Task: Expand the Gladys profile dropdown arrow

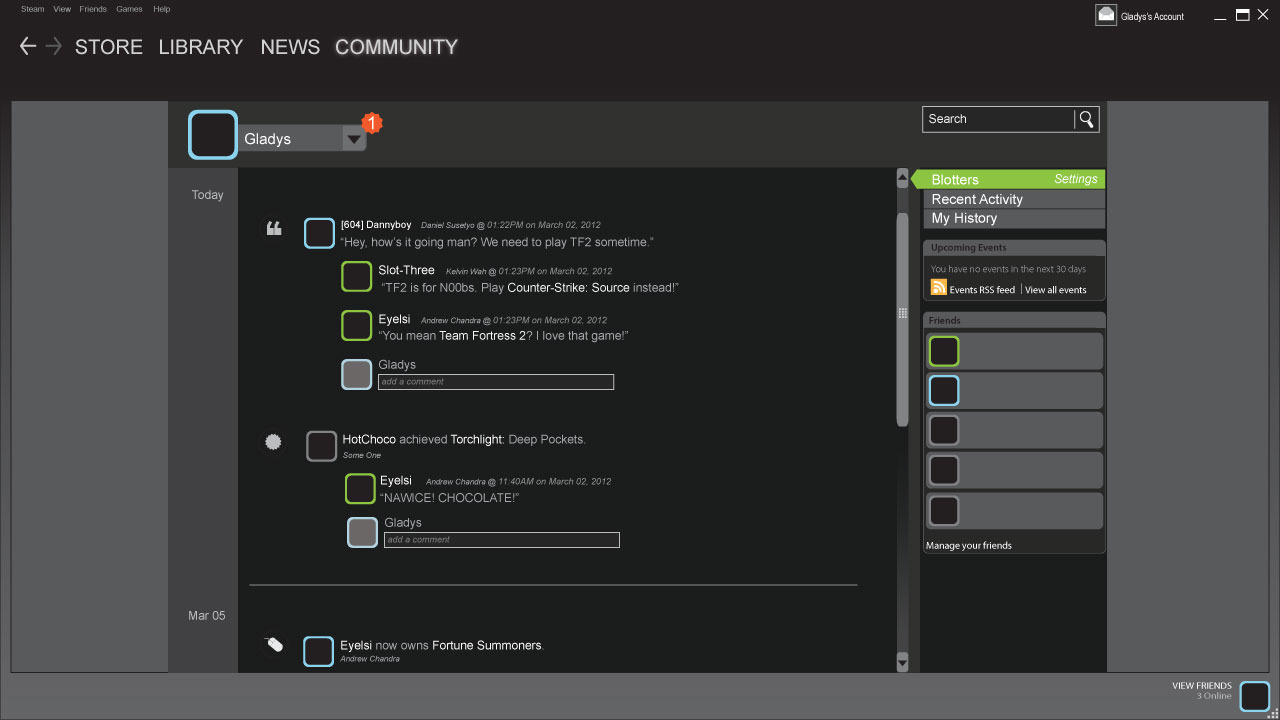Action: (x=353, y=140)
